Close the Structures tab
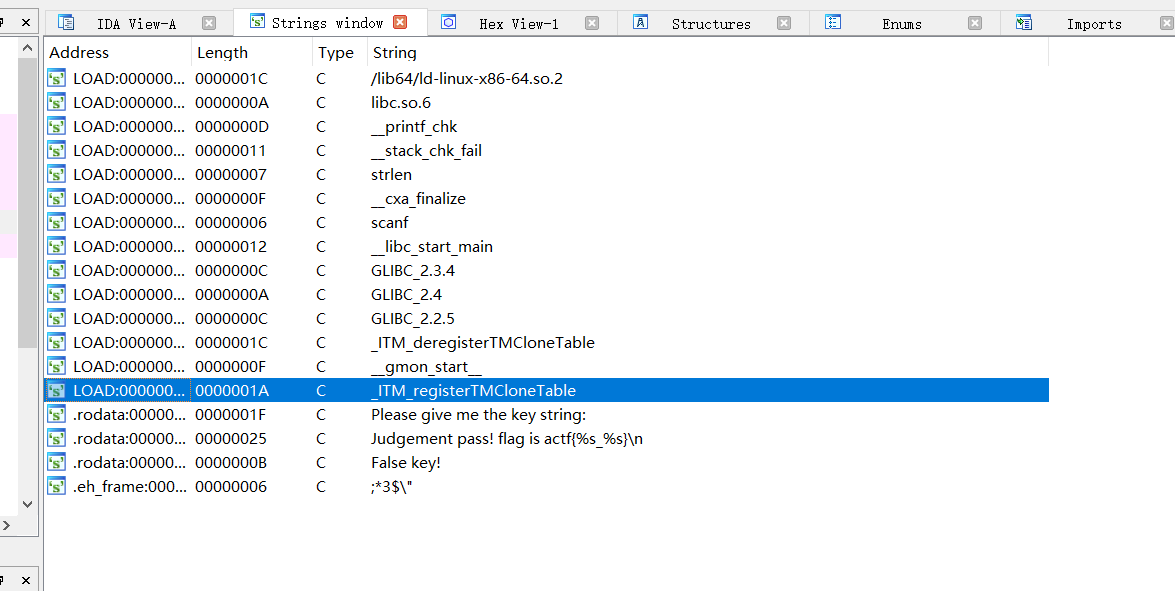Screen dimensions: 1175x591 pos(784,23)
